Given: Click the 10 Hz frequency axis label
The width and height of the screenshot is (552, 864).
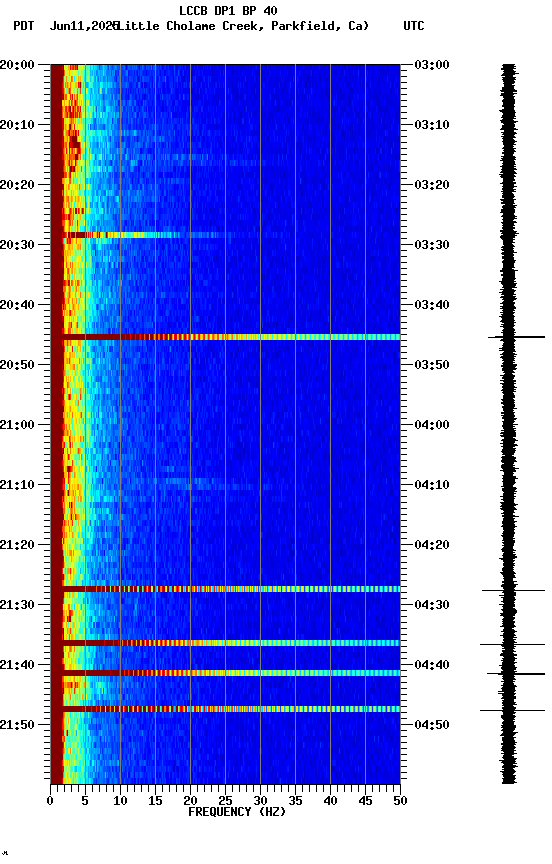Looking at the screenshot, I should pos(120,801).
